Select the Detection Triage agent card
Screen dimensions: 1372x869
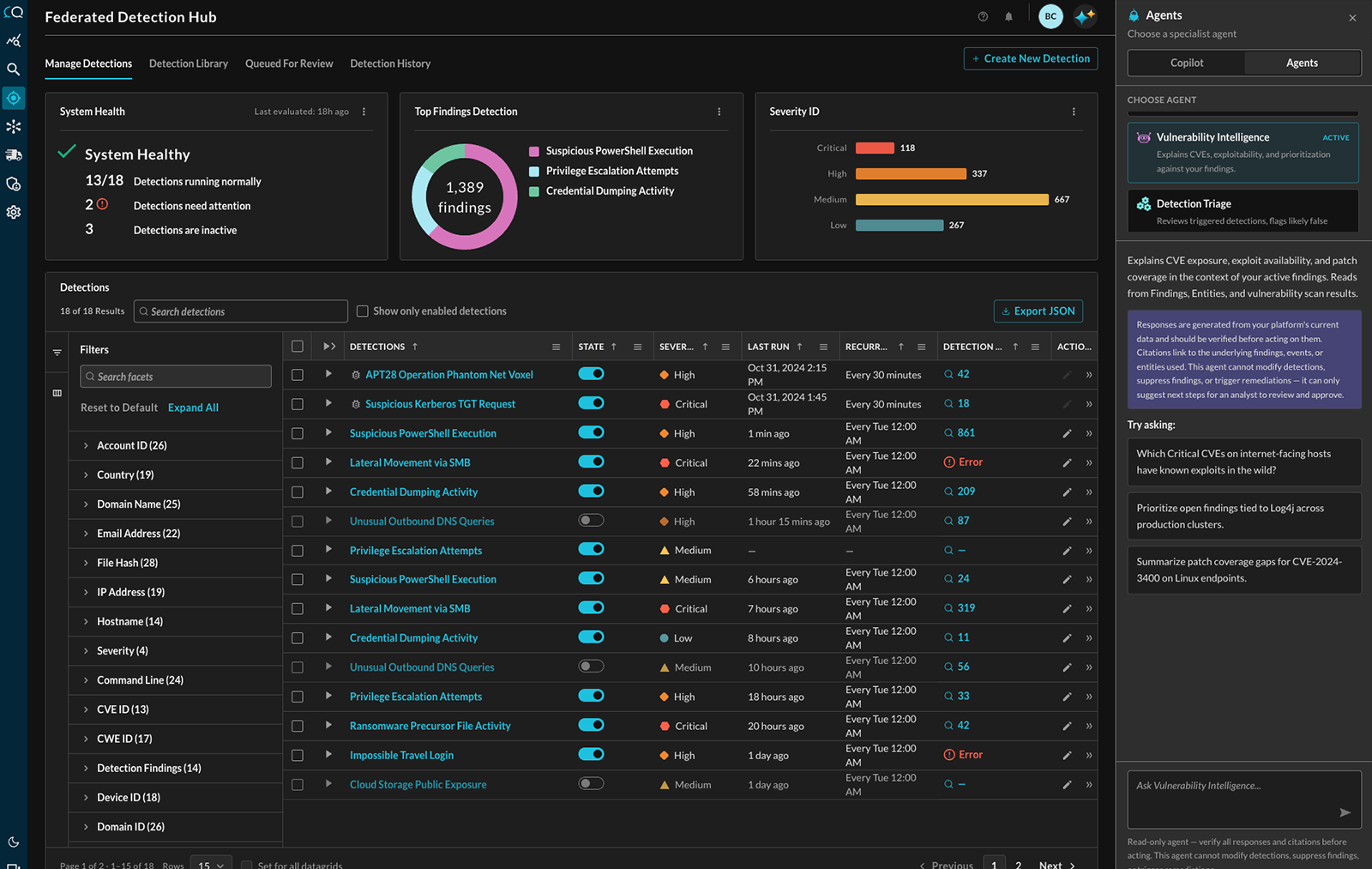coord(1243,211)
